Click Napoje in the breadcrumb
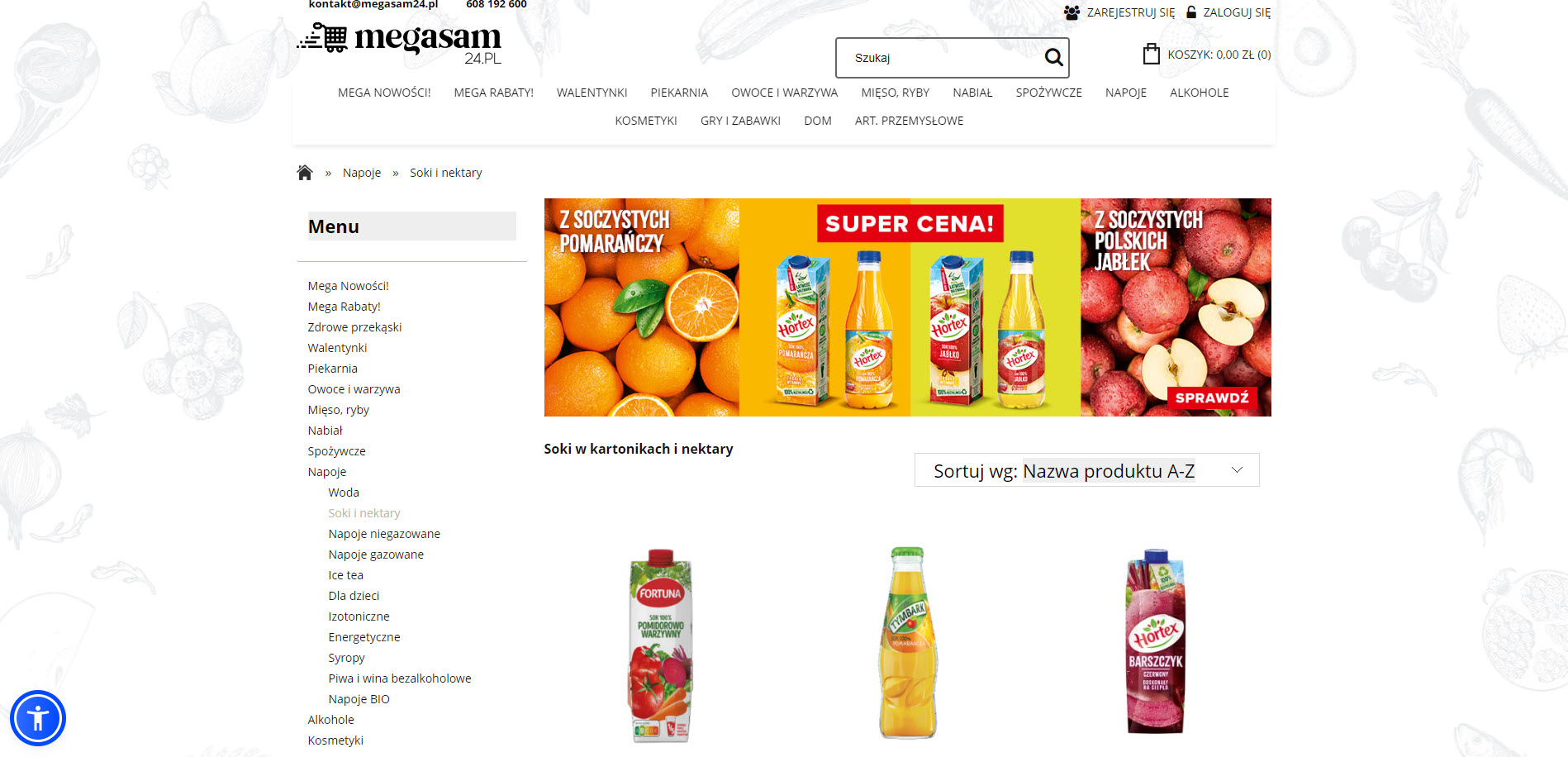The height and width of the screenshot is (757, 1568). coord(362,173)
